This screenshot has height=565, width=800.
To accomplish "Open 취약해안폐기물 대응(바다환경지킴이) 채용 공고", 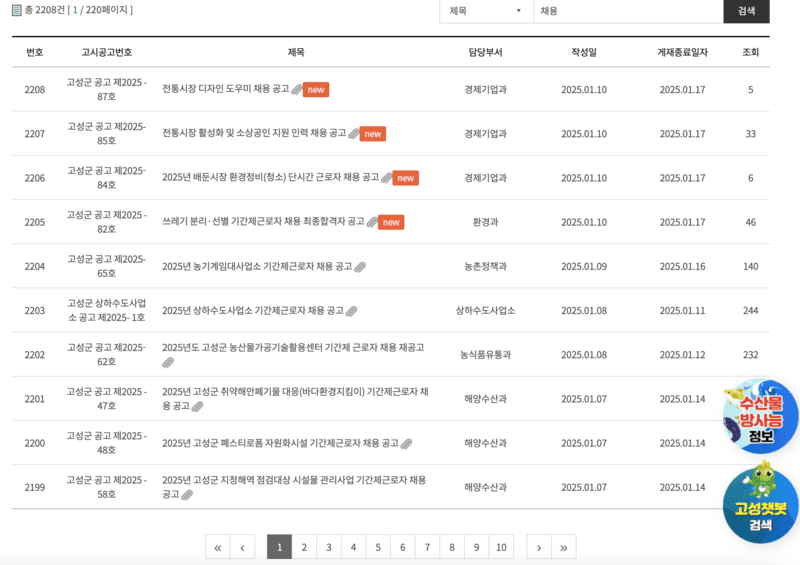I will [295, 399].
